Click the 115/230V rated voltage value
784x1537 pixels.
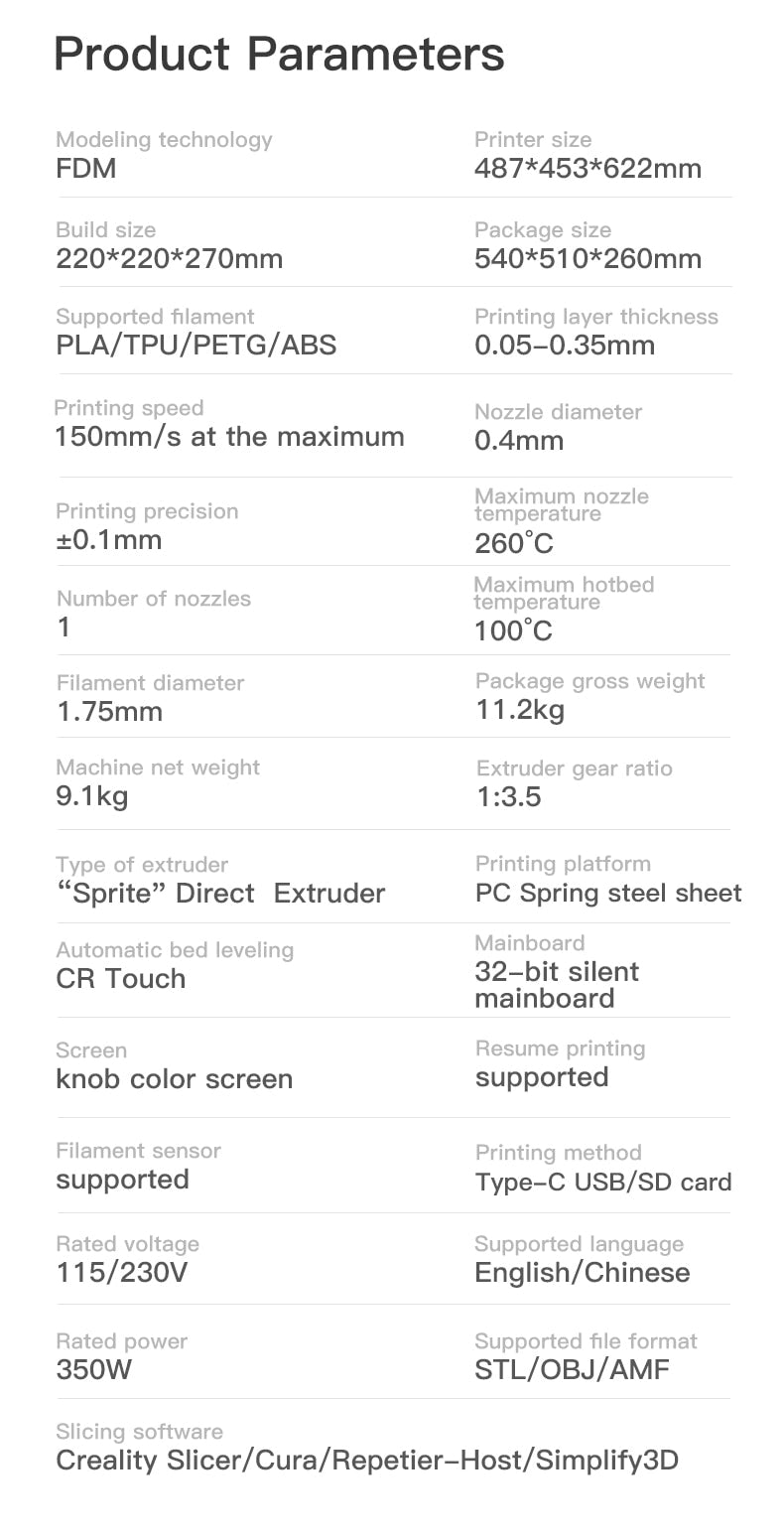pos(121,1273)
